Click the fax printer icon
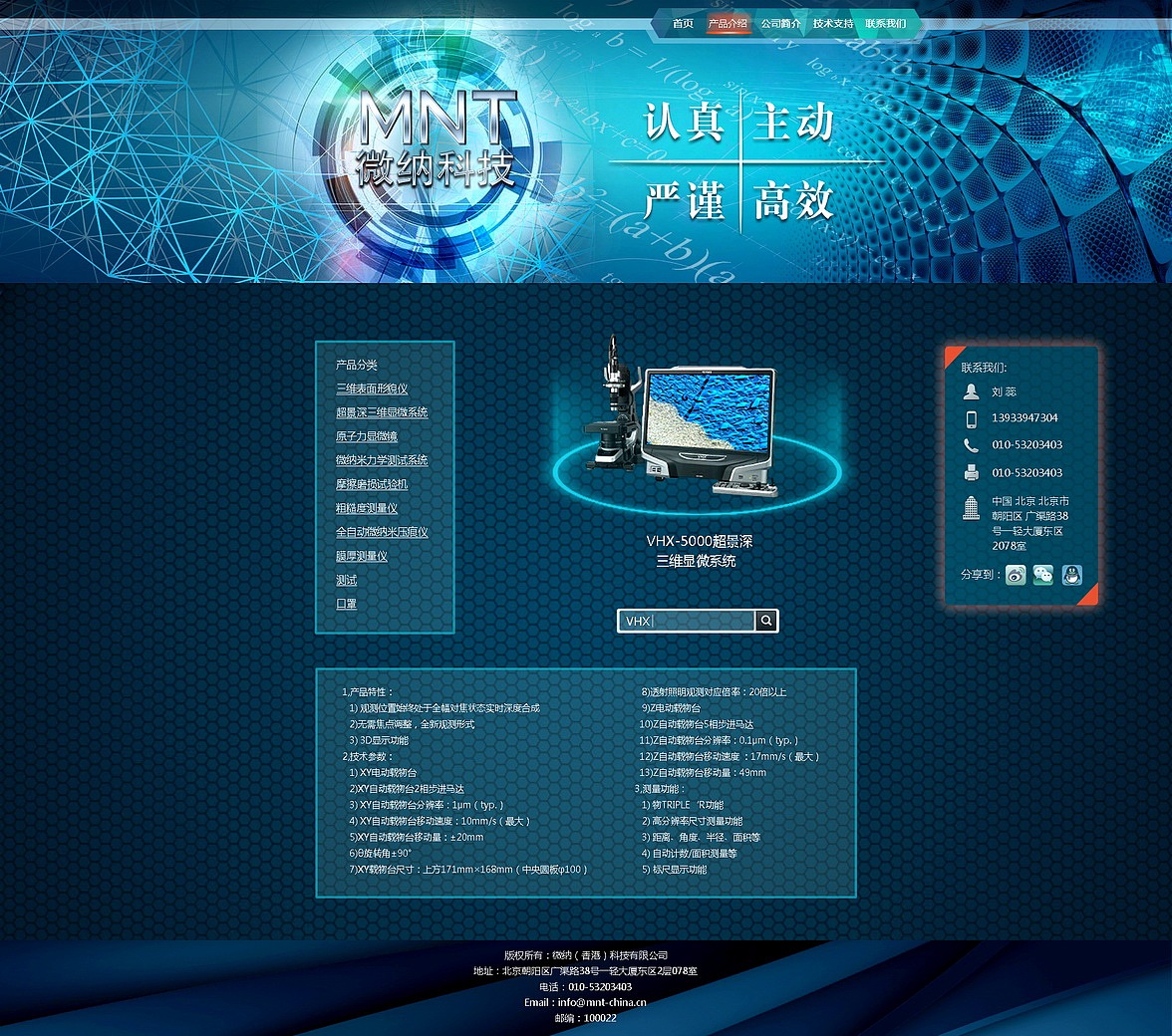Image resolution: width=1172 pixels, height=1036 pixels. 971,473
